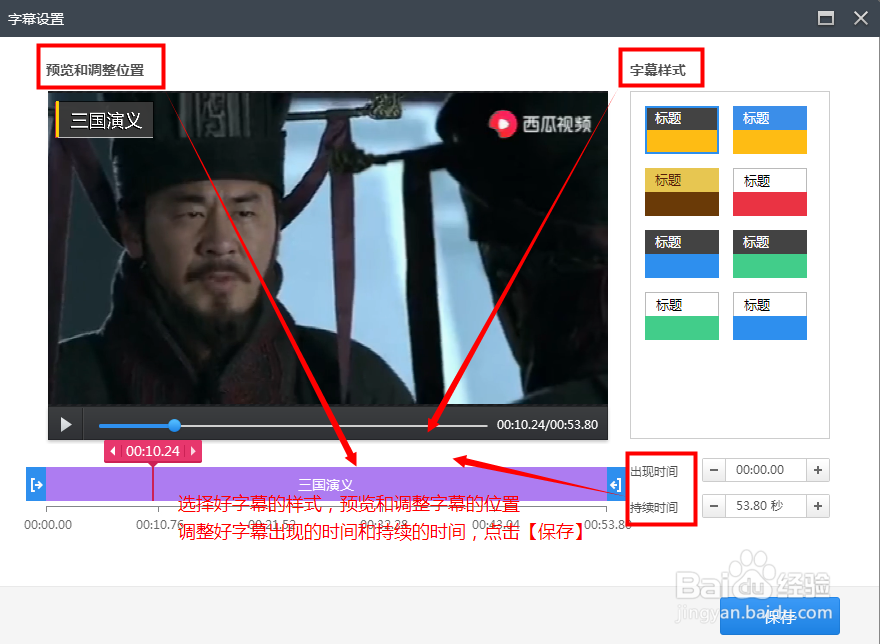Increase the 出现时间 start time

point(818,470)
